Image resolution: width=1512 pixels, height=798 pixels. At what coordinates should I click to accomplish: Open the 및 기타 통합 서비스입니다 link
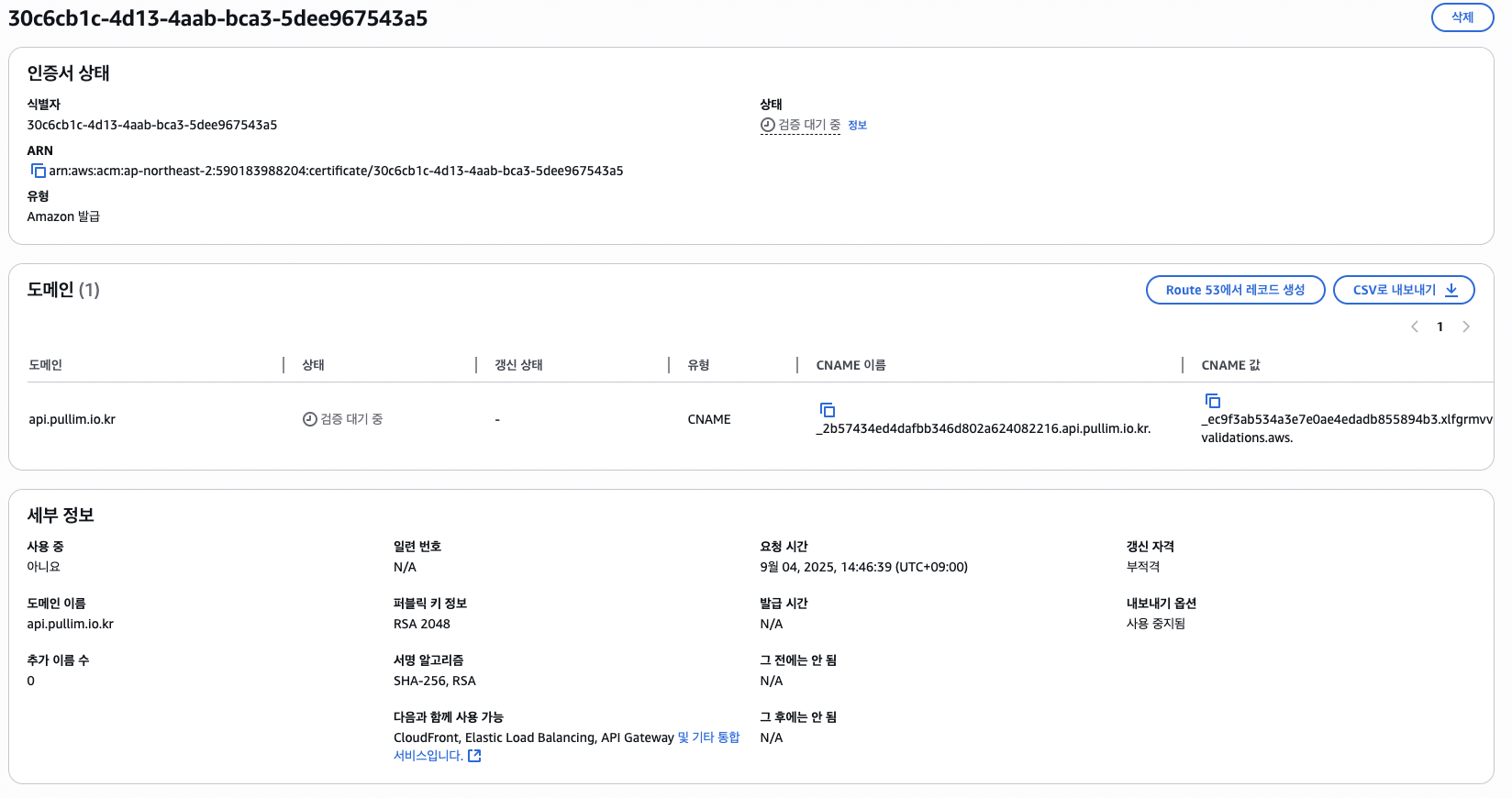(x=707, y=737)
